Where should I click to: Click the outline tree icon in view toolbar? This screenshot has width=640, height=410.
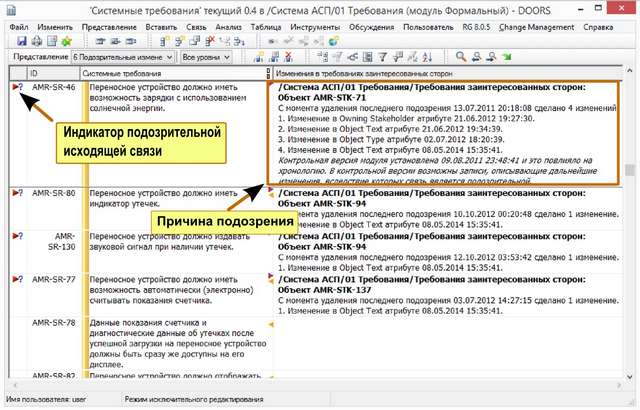(322, 57)
